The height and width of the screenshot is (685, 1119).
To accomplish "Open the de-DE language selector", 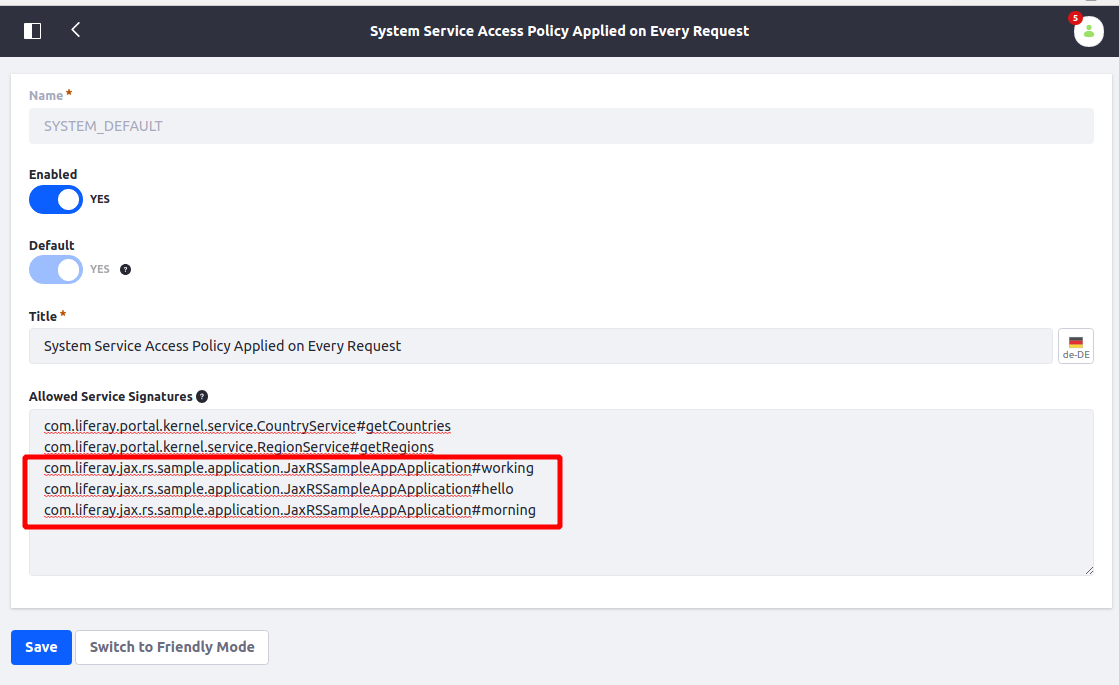I will coord(1075,346).
